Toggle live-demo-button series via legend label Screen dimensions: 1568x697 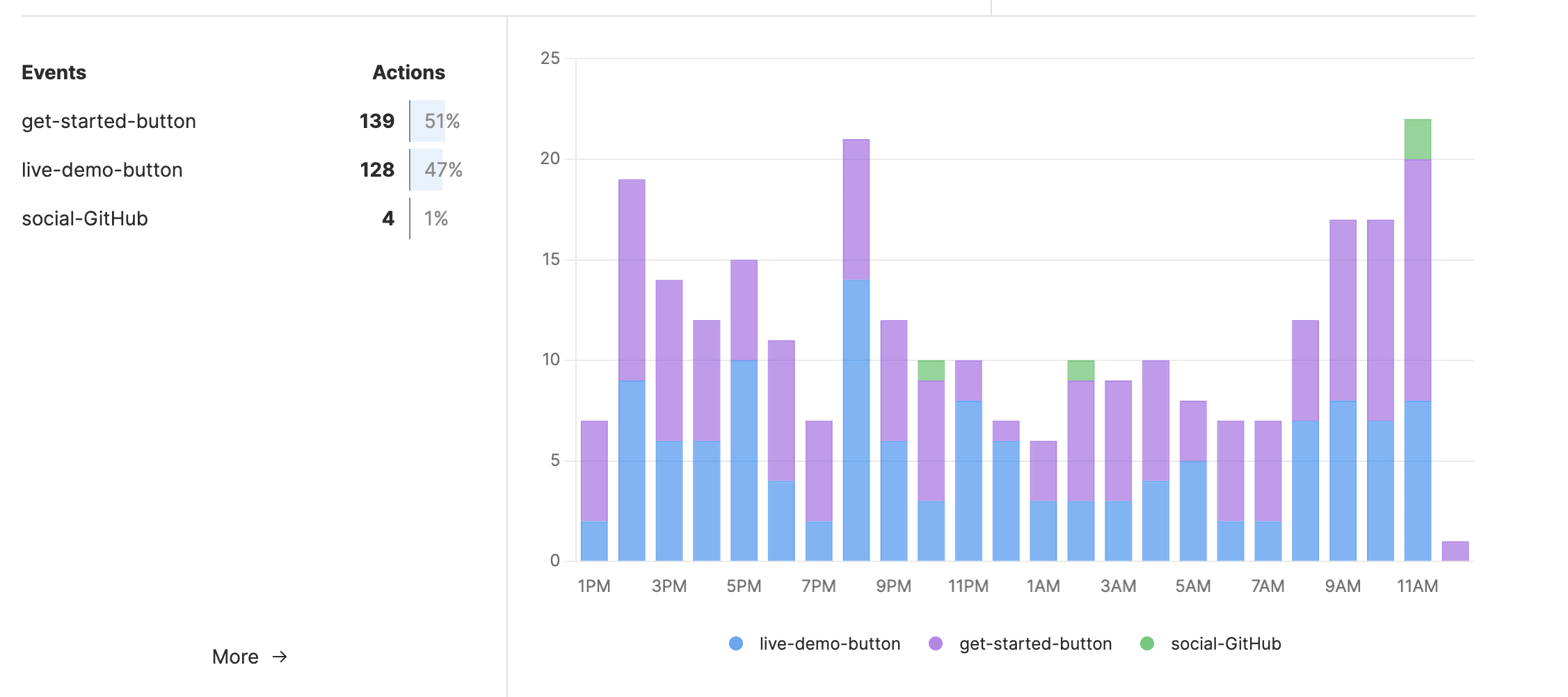829,644
